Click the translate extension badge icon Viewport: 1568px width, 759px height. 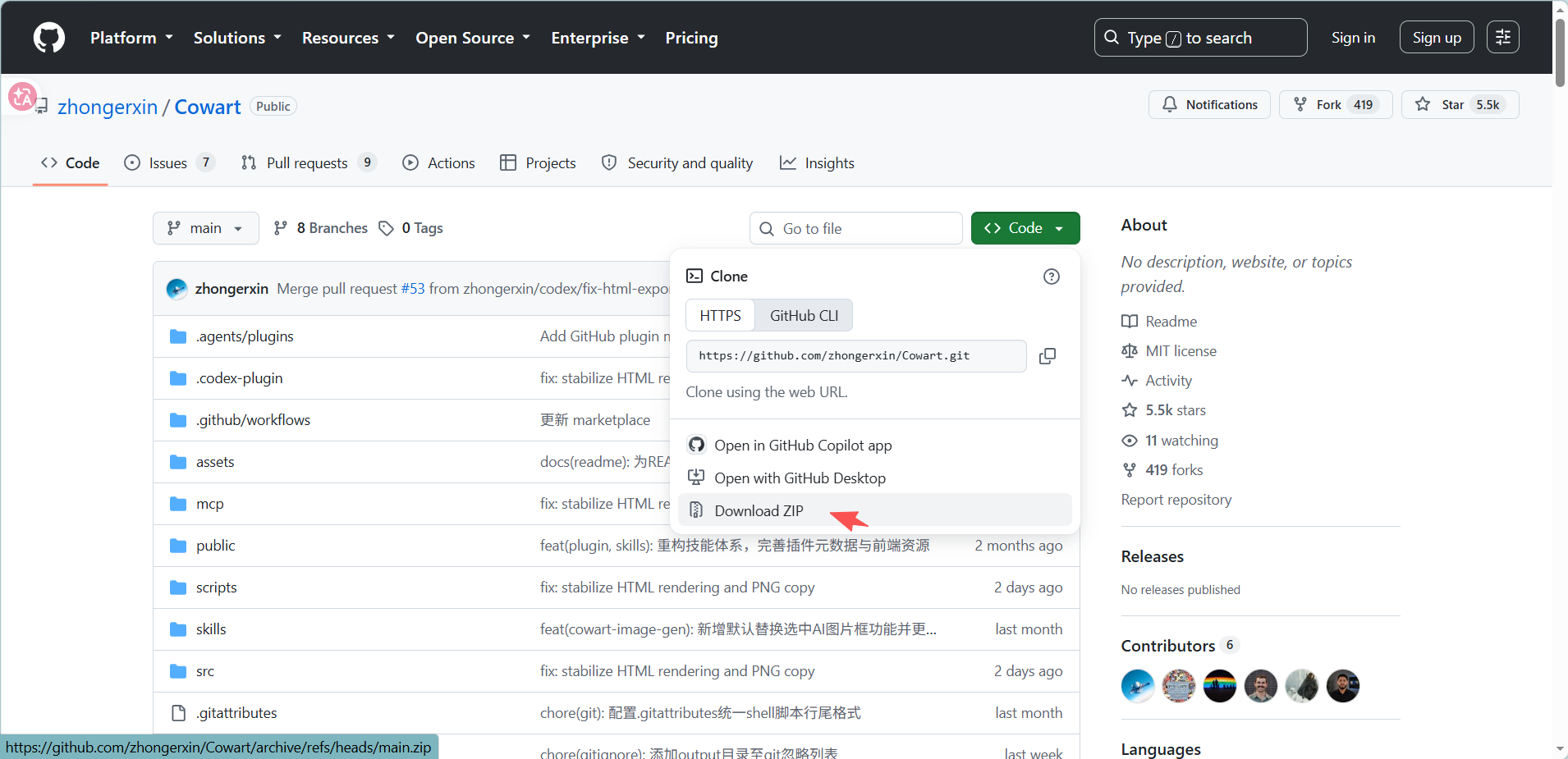[x=23, y=97]
